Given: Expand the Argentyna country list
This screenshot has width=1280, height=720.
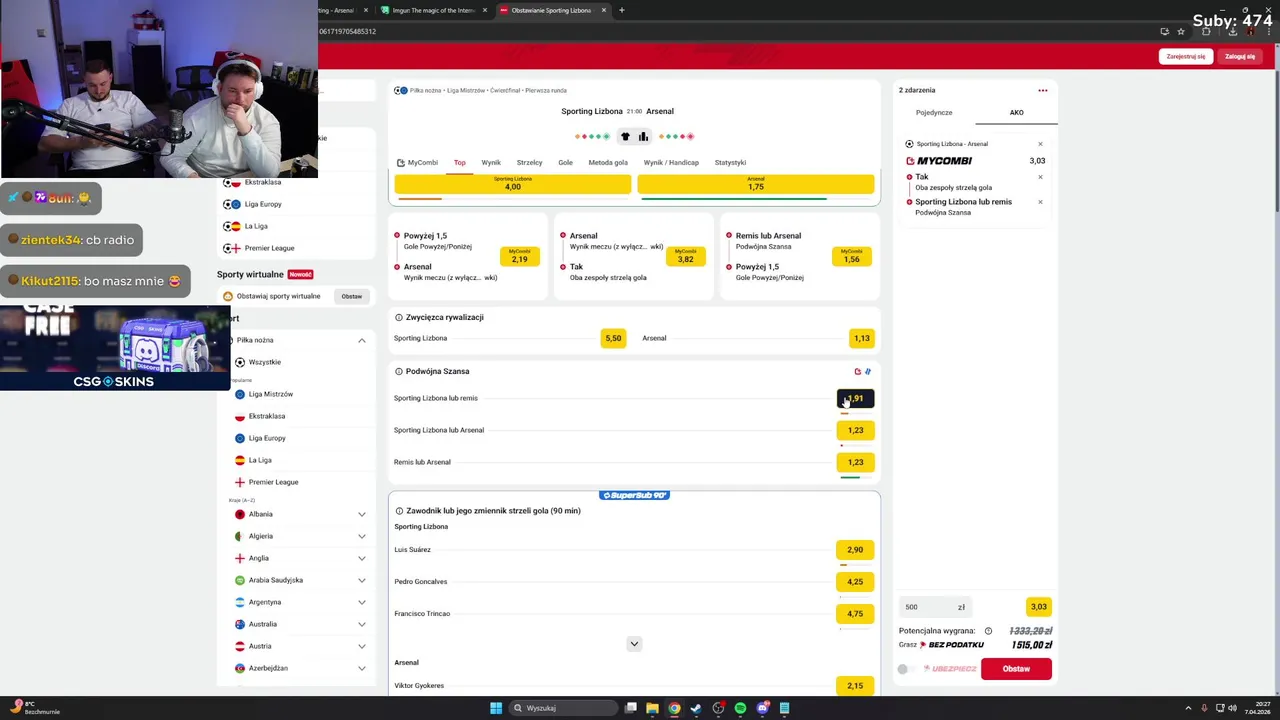Looking at the screenshot, I should [x=362, y=602].
